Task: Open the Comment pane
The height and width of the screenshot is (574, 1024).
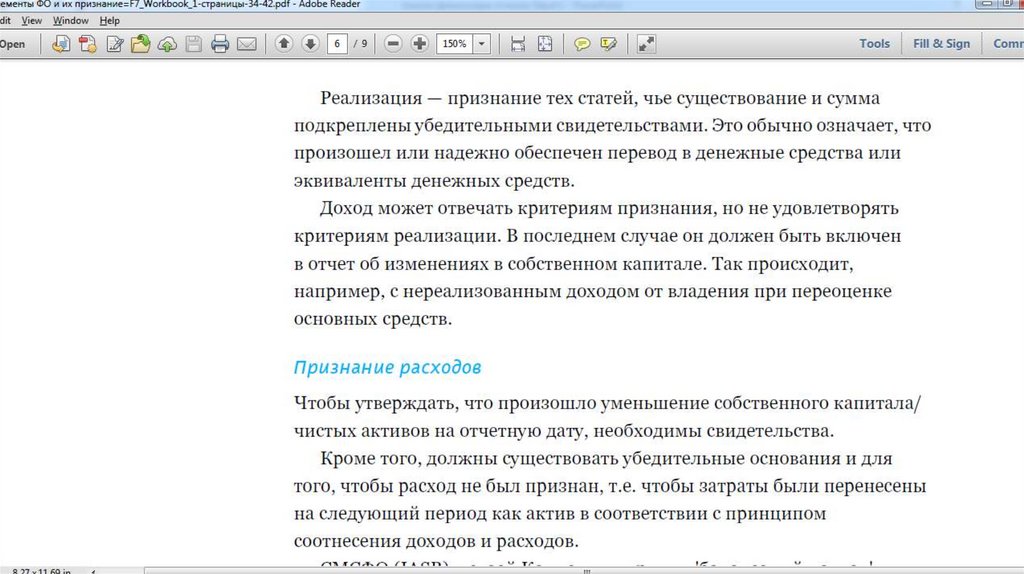Action: (1008, 43)
